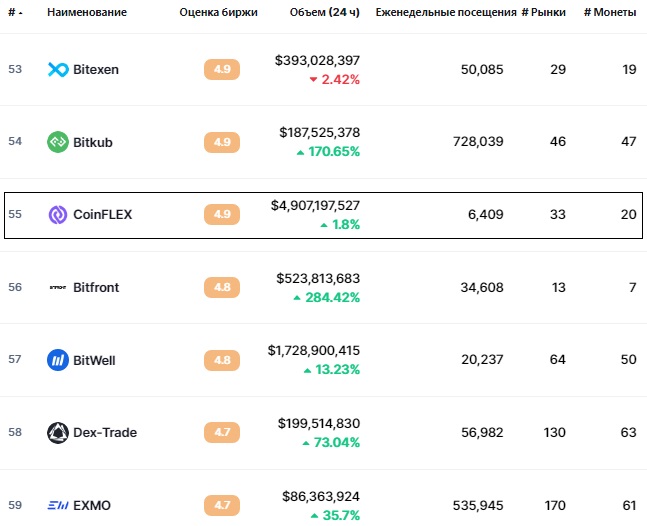The width and height of the screenshot is (647, 526).
Task: Select volume $86,363,924 for EXMO
Action: click(321, 496)
